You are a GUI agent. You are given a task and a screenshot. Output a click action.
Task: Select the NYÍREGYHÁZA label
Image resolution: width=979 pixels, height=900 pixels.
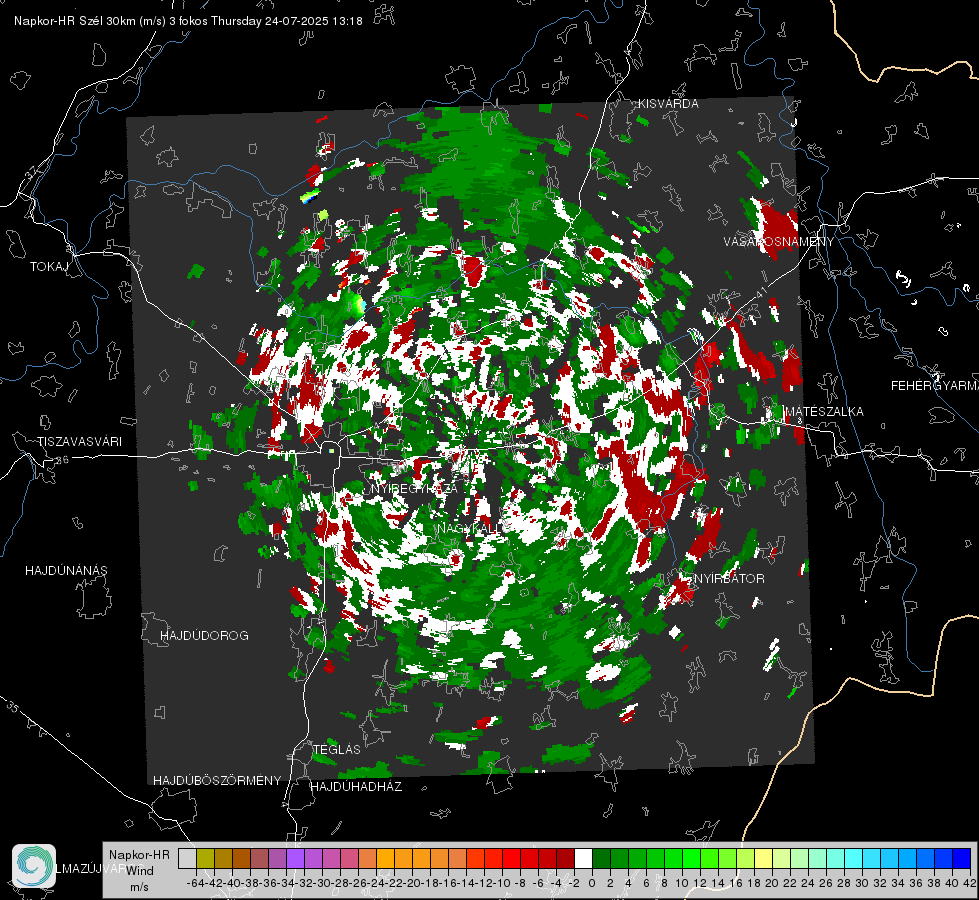coord(414,488)
